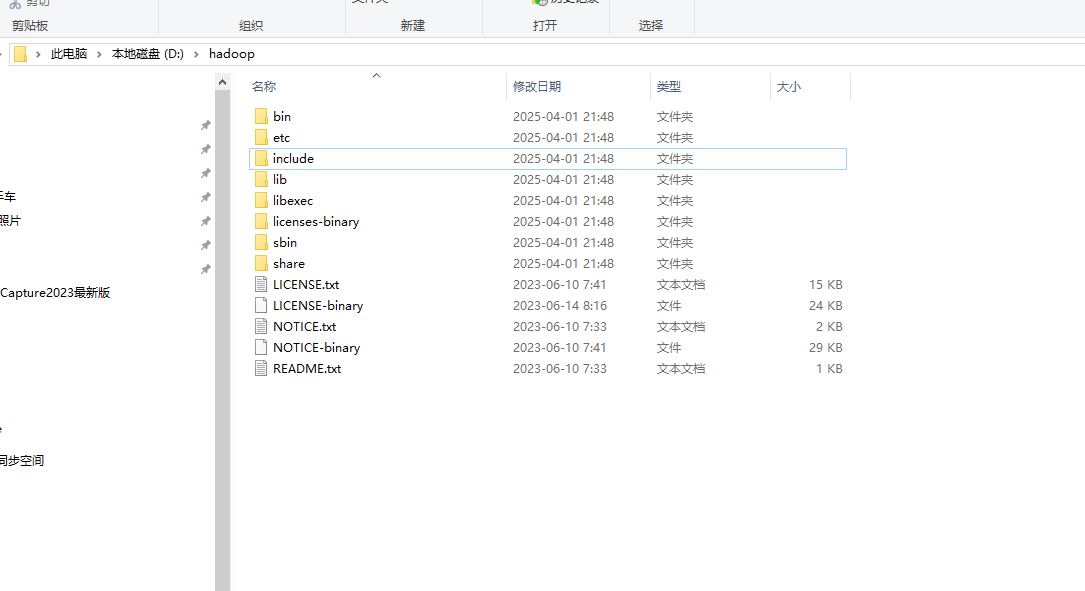
Task: Expand the chevron after 本地磁盘 (D:)
Action: click(196, 54)
